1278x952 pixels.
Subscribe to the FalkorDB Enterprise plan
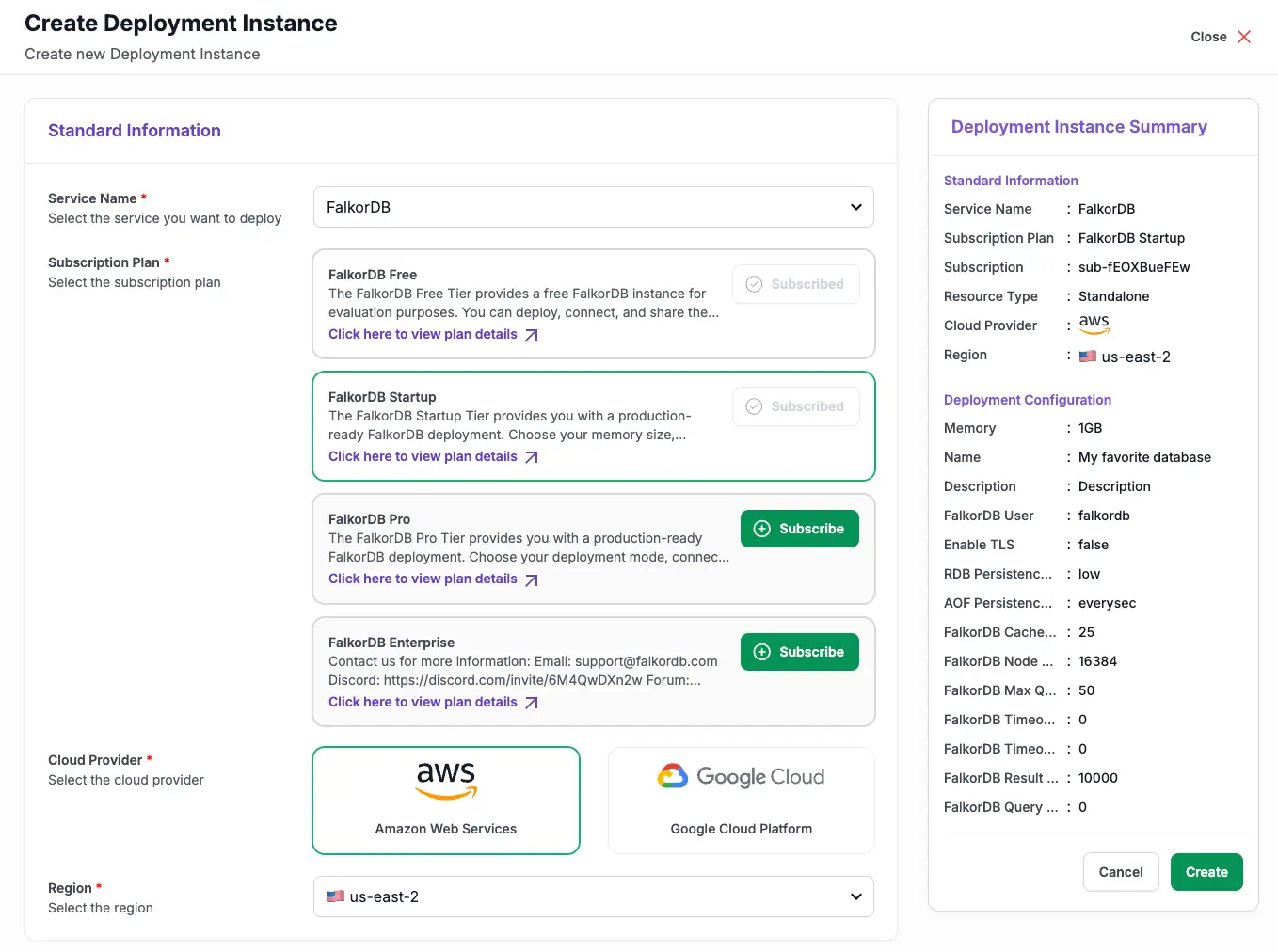pos(800,652)
